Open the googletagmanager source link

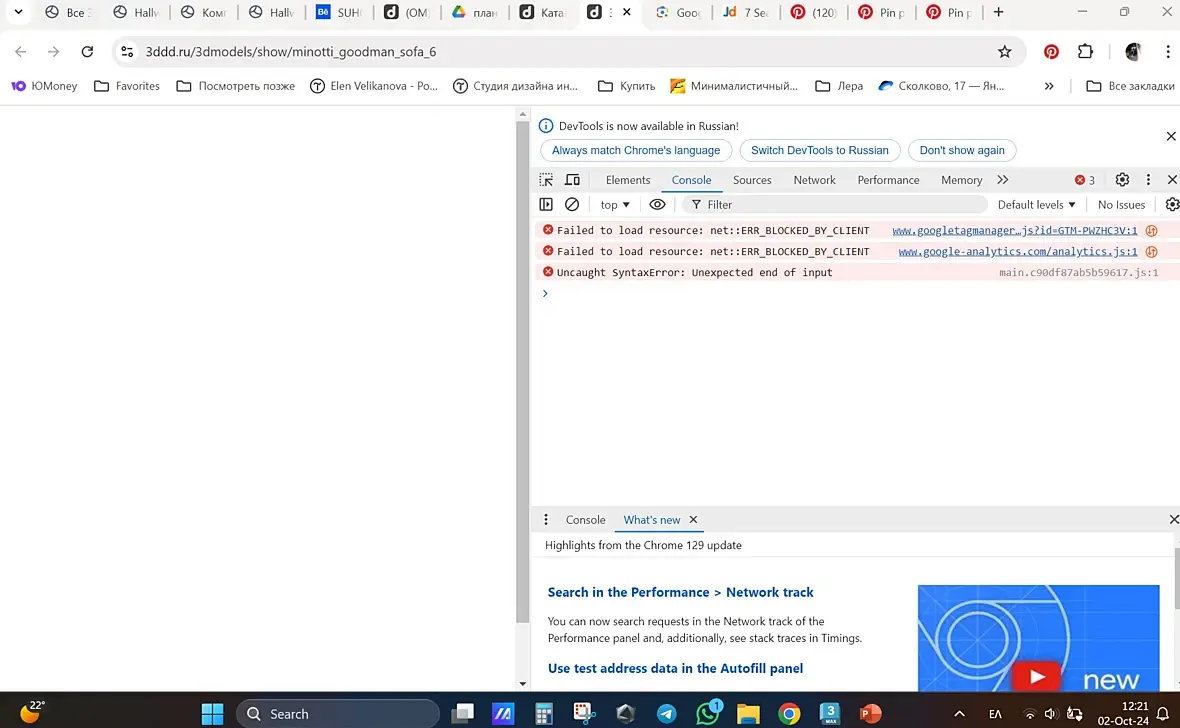click(1014, 230)
